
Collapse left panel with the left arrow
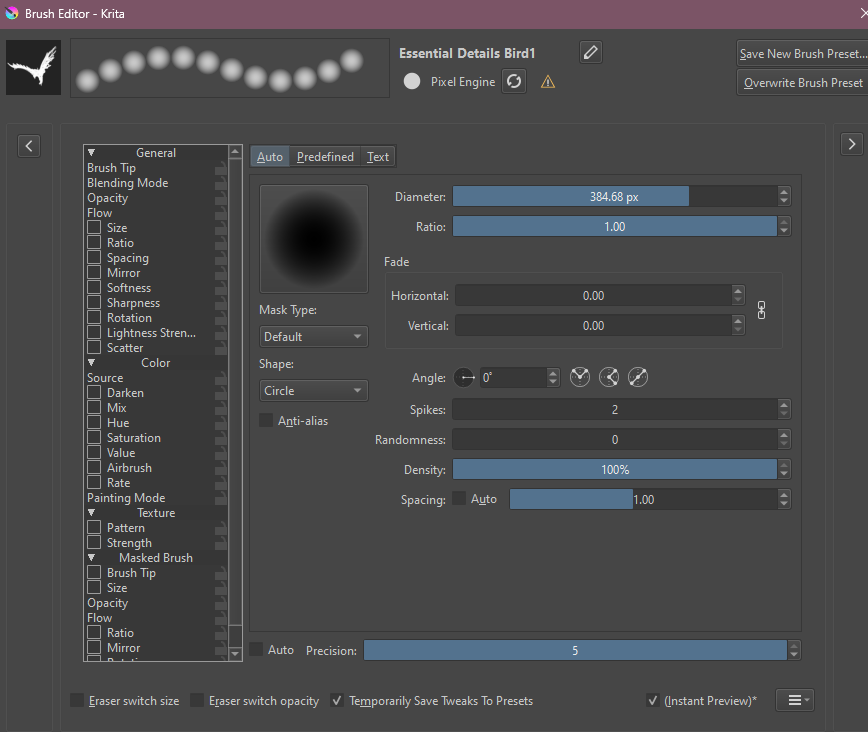(30, 145)
